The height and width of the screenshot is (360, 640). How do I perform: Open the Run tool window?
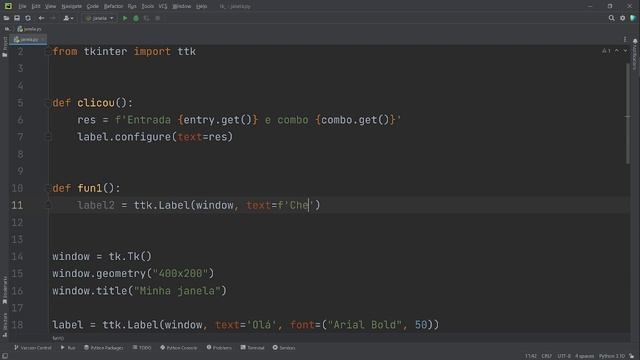click(68, 348)
